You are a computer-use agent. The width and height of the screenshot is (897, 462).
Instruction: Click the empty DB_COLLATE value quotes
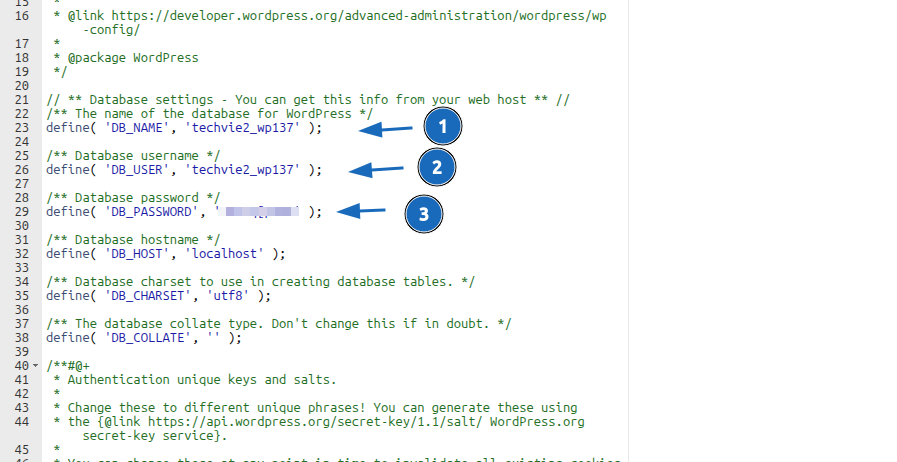[x=211, y=338]
